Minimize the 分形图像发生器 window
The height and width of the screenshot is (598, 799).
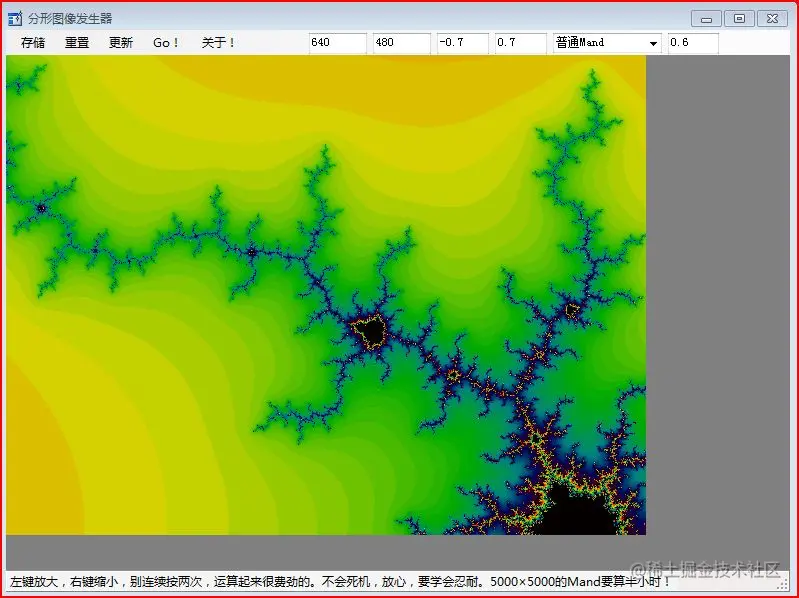tap(706, 19)
